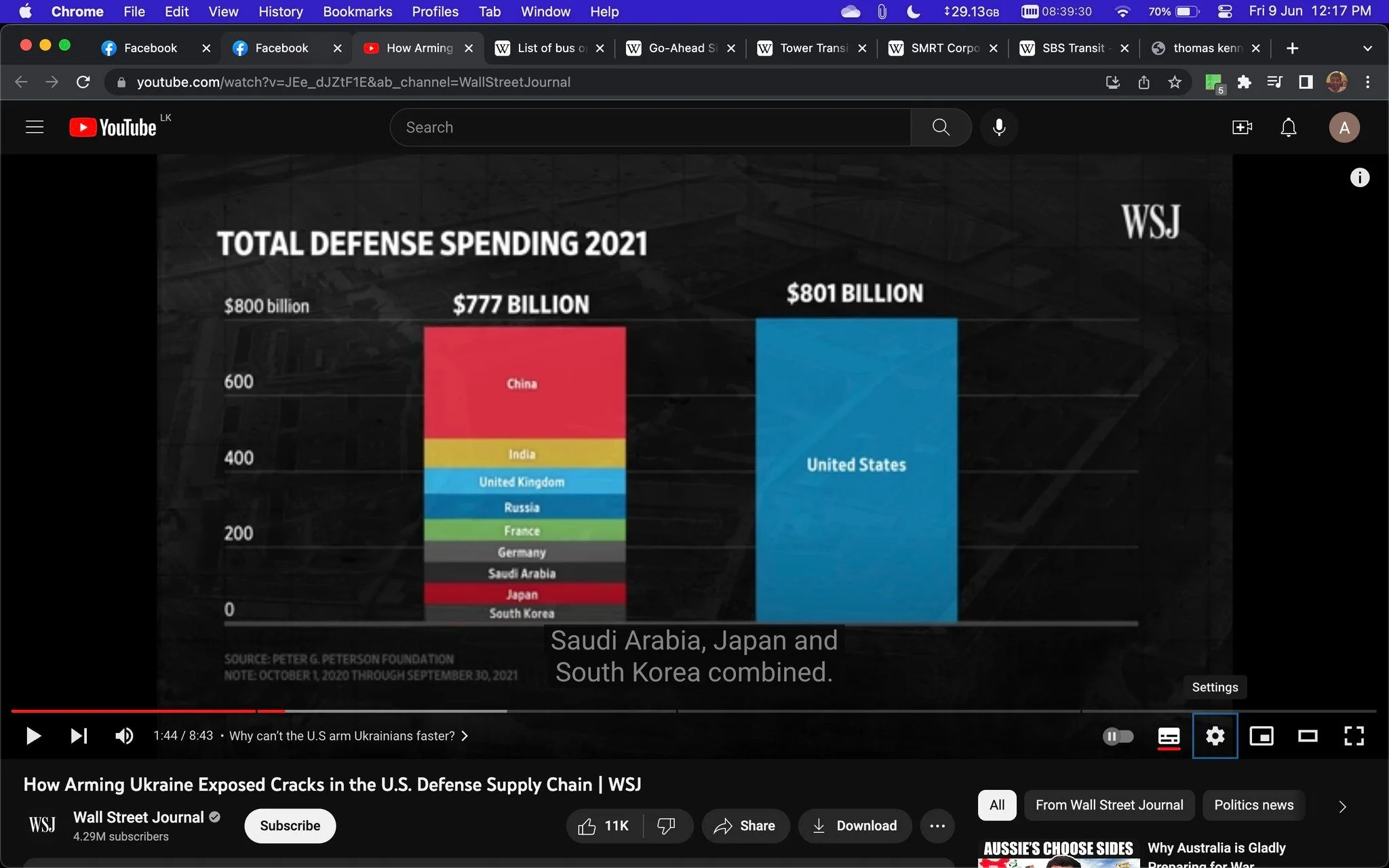Image resolution: width=1389 pixels, height=868 pixels.
Task: Open the Bookmarks menu
Action: coord(357,12)
